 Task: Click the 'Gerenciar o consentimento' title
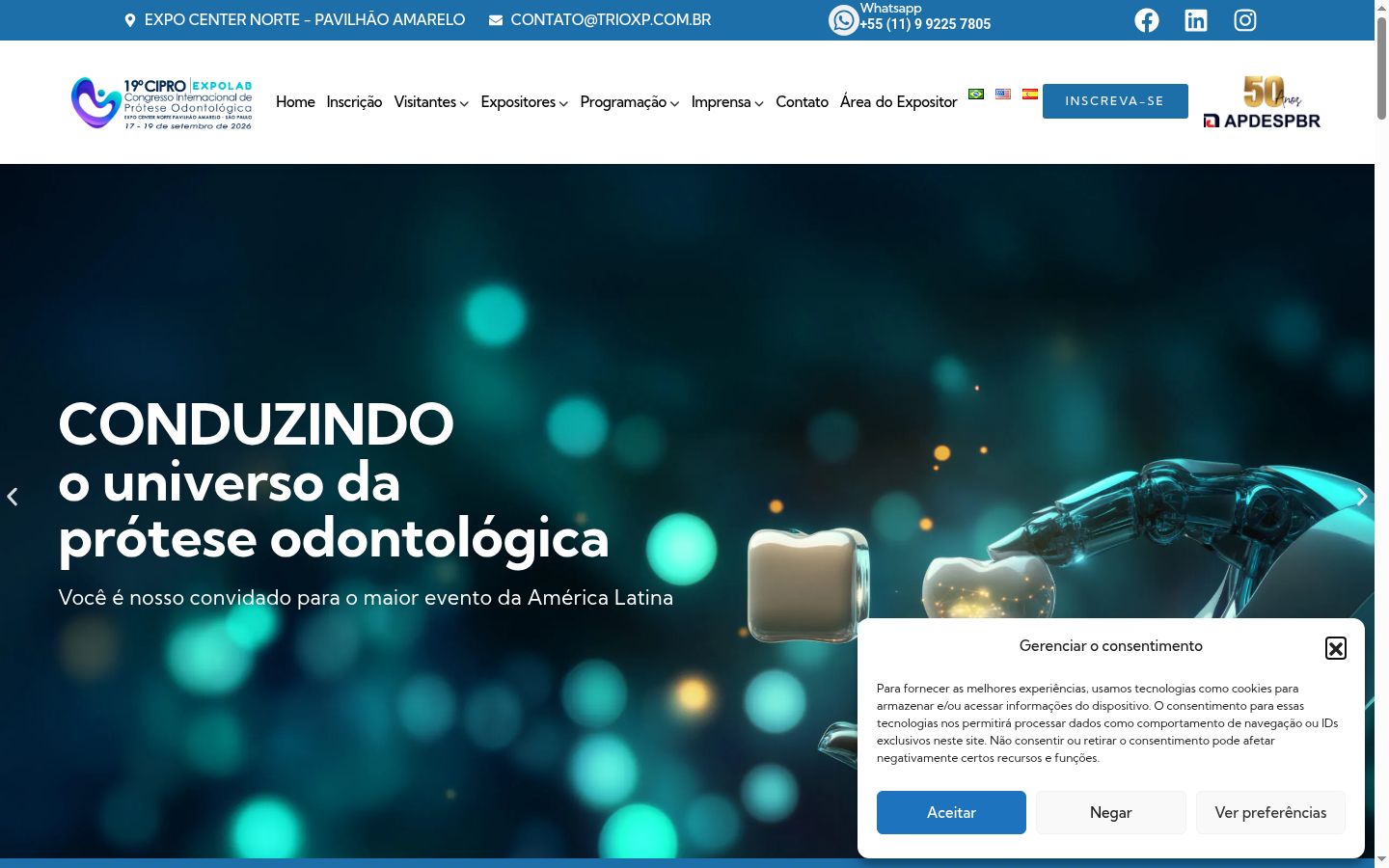pos(1111,646)
